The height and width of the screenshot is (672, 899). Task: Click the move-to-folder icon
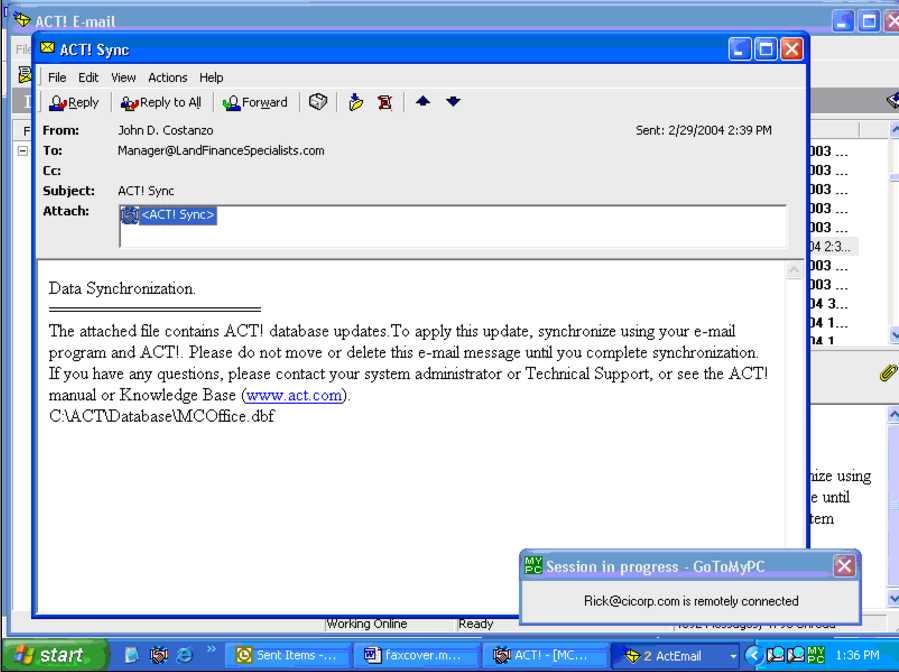click(x=355, y=102)
